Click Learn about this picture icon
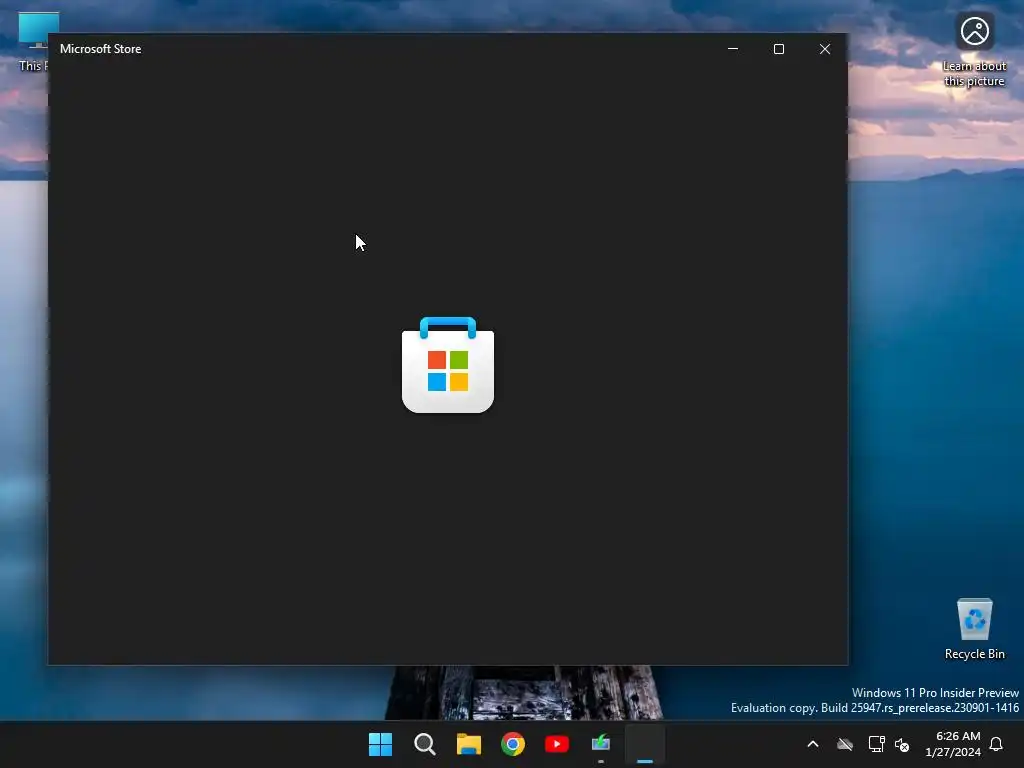The width and height of the screenshot is (1024, 768). (974, 50)
